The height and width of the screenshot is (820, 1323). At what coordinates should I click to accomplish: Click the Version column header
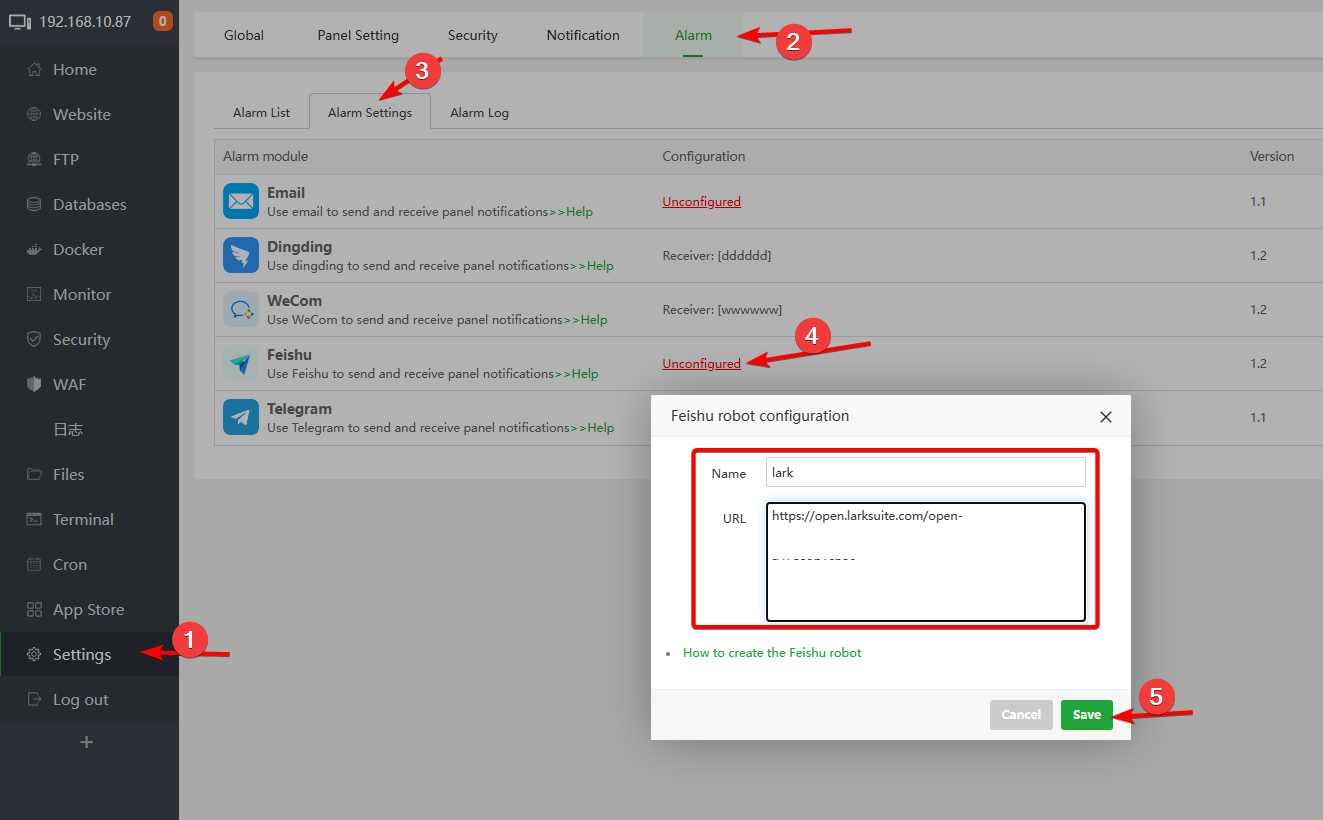(1272, 156)
